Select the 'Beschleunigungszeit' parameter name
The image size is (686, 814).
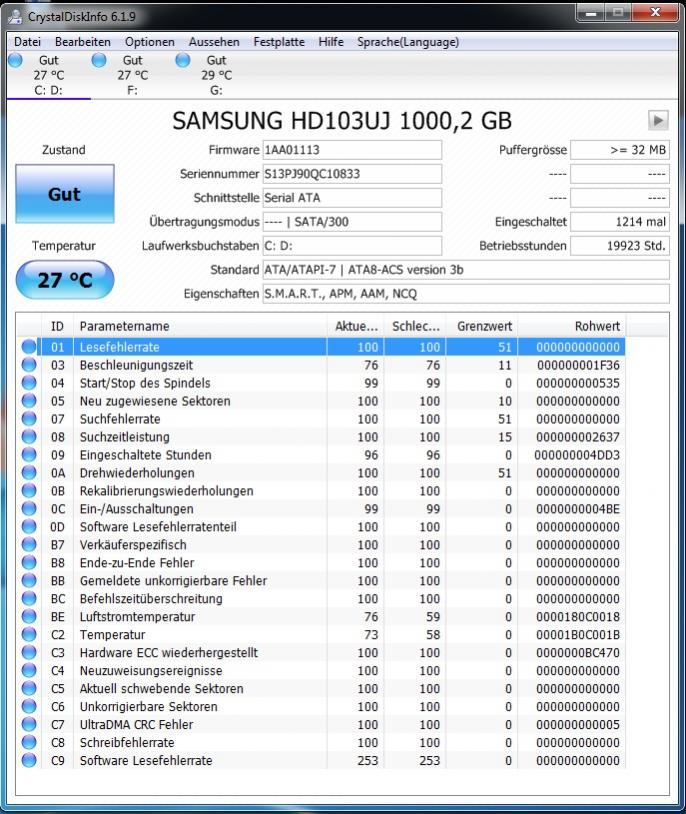[x=136, y=365]
